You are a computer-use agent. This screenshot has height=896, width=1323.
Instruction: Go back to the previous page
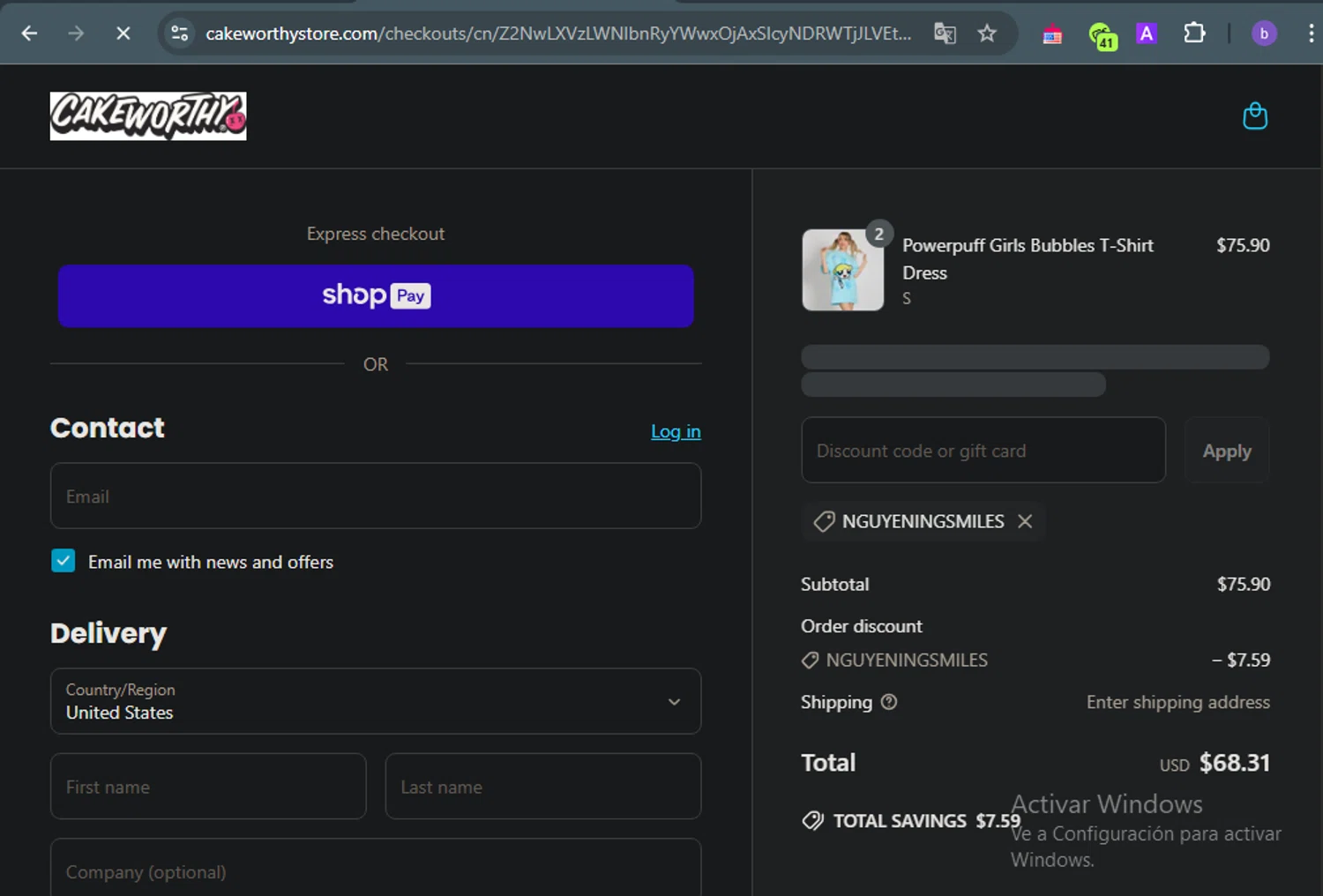[x=29, y=34]
